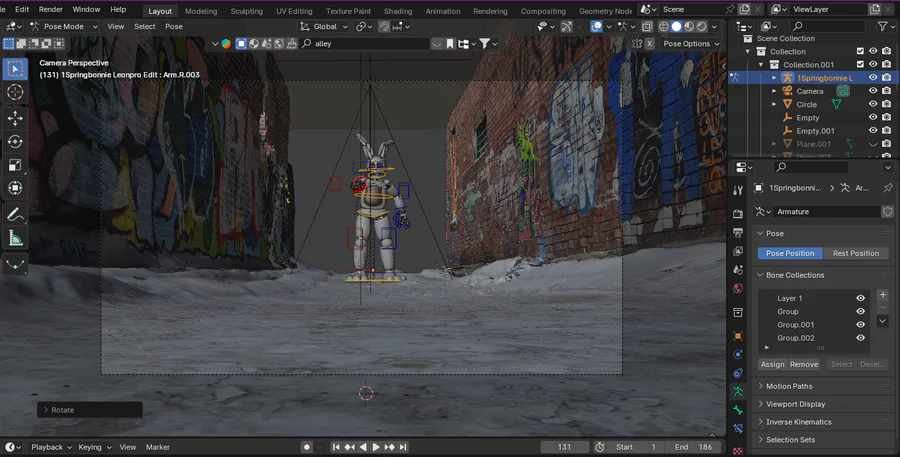Switch to wireframe viewport shading
This screenshot has height=457, width=900.
pos(664,26)
